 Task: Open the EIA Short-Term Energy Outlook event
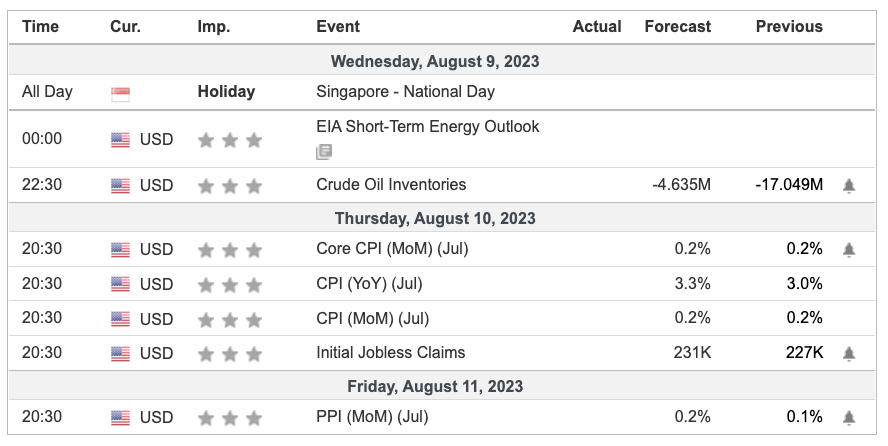click(427, 127)
